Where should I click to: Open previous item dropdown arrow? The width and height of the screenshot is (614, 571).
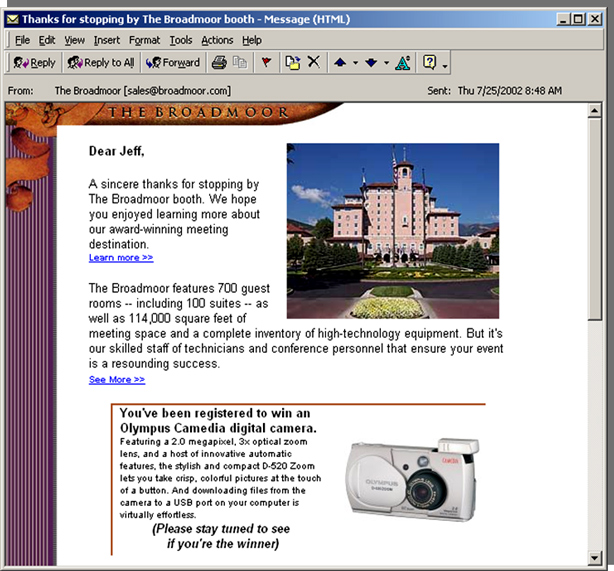click(x=355, y=63)
